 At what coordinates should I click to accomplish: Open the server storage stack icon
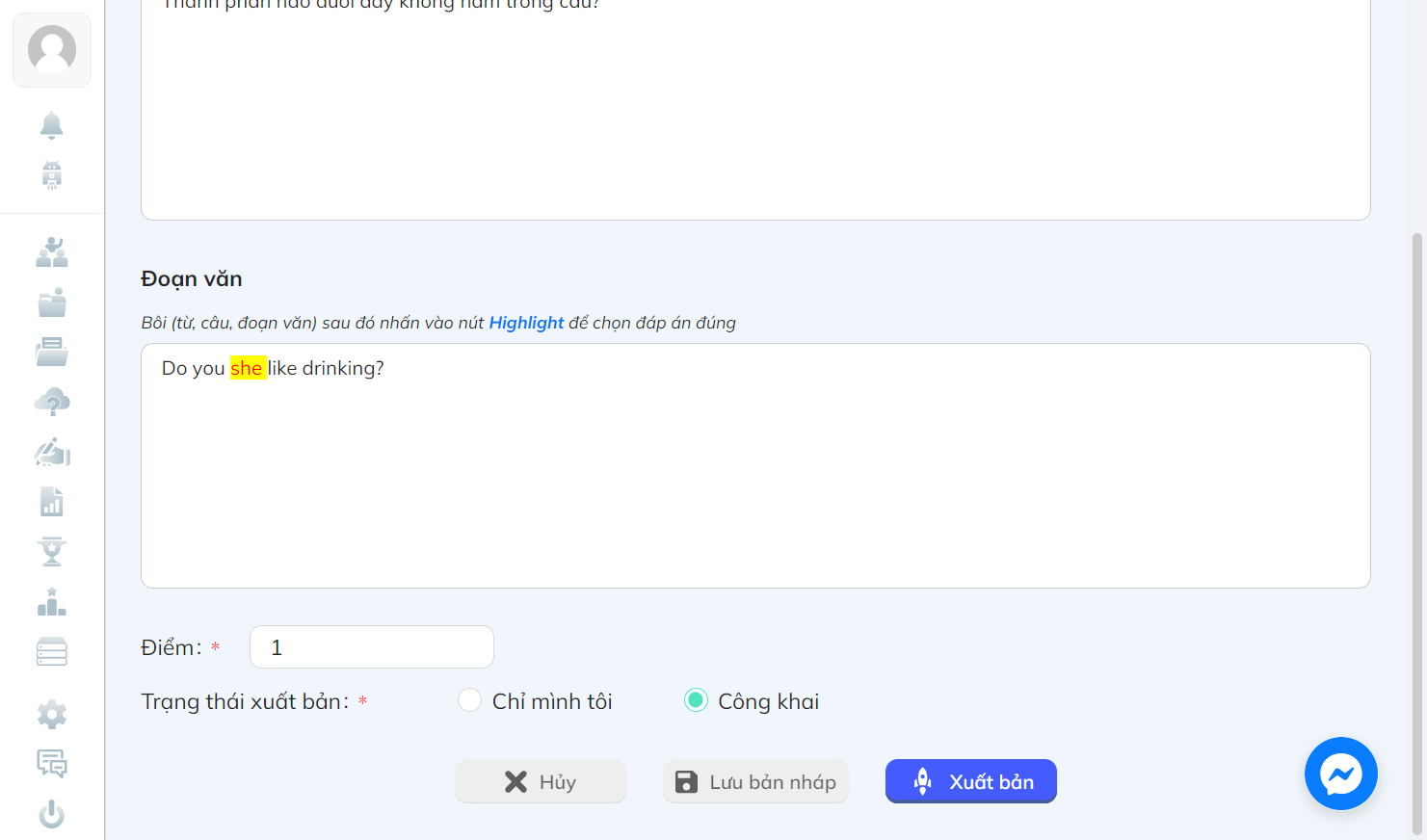click(52, 652)
